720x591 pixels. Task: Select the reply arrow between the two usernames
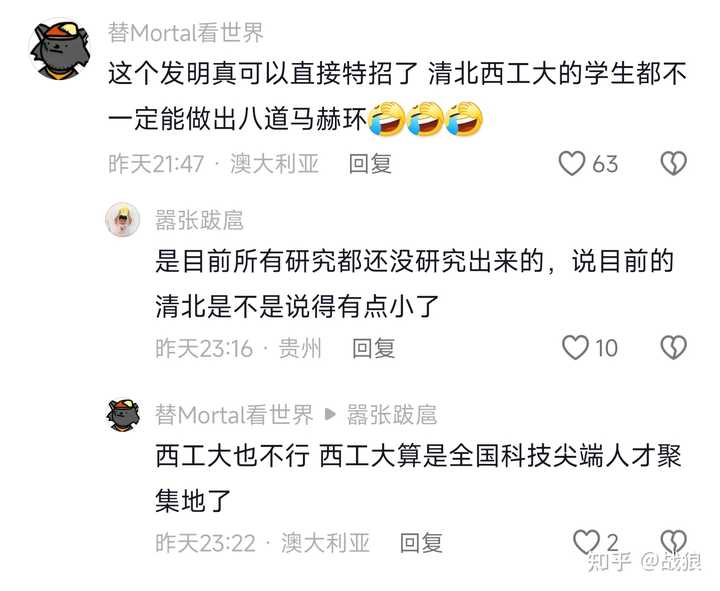tap(330, 415)
